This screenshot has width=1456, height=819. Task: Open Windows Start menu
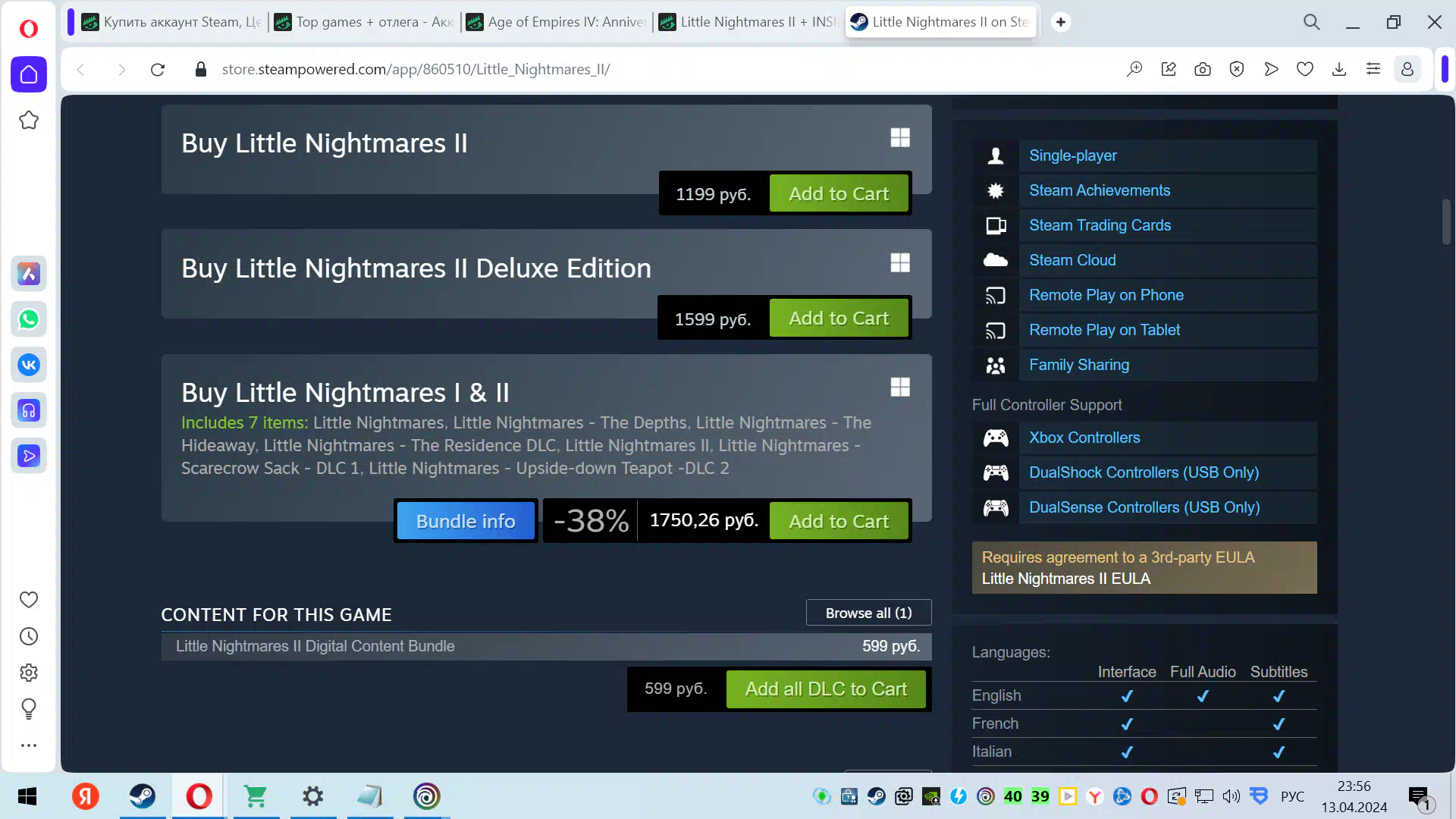[27, 796]
